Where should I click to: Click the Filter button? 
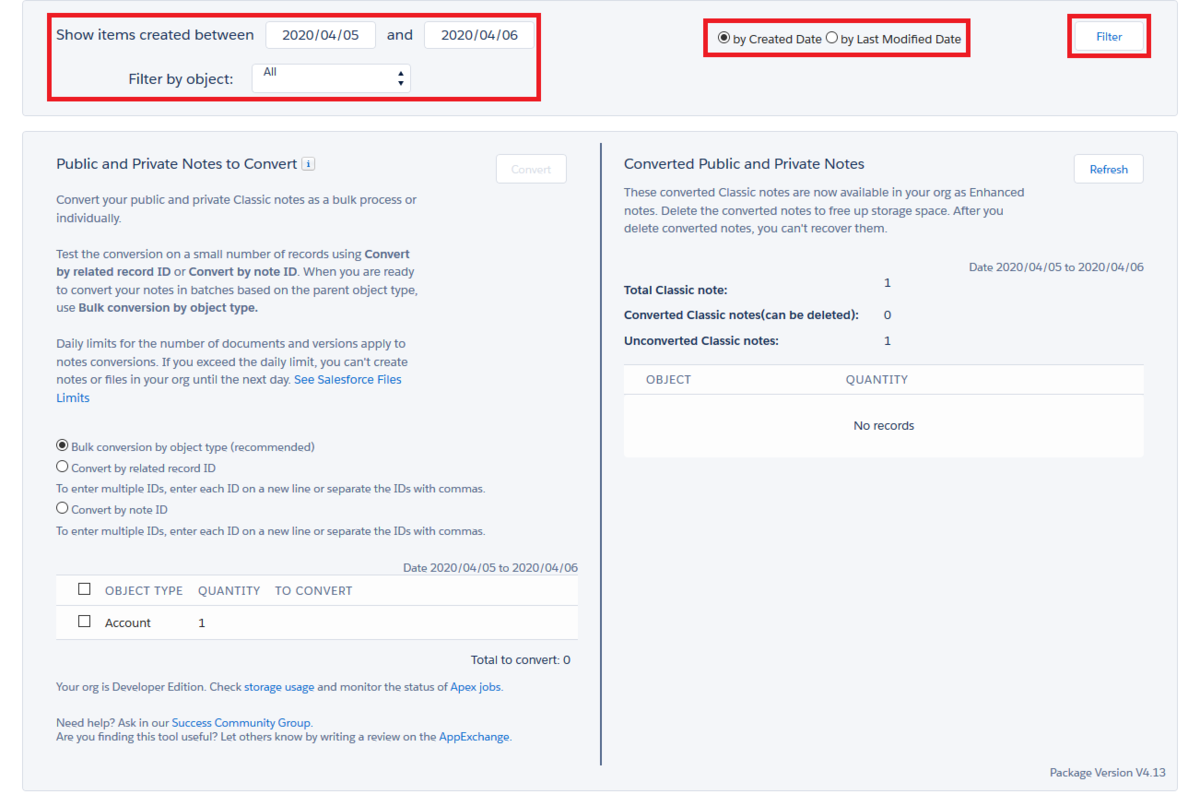coord(1109,36)
